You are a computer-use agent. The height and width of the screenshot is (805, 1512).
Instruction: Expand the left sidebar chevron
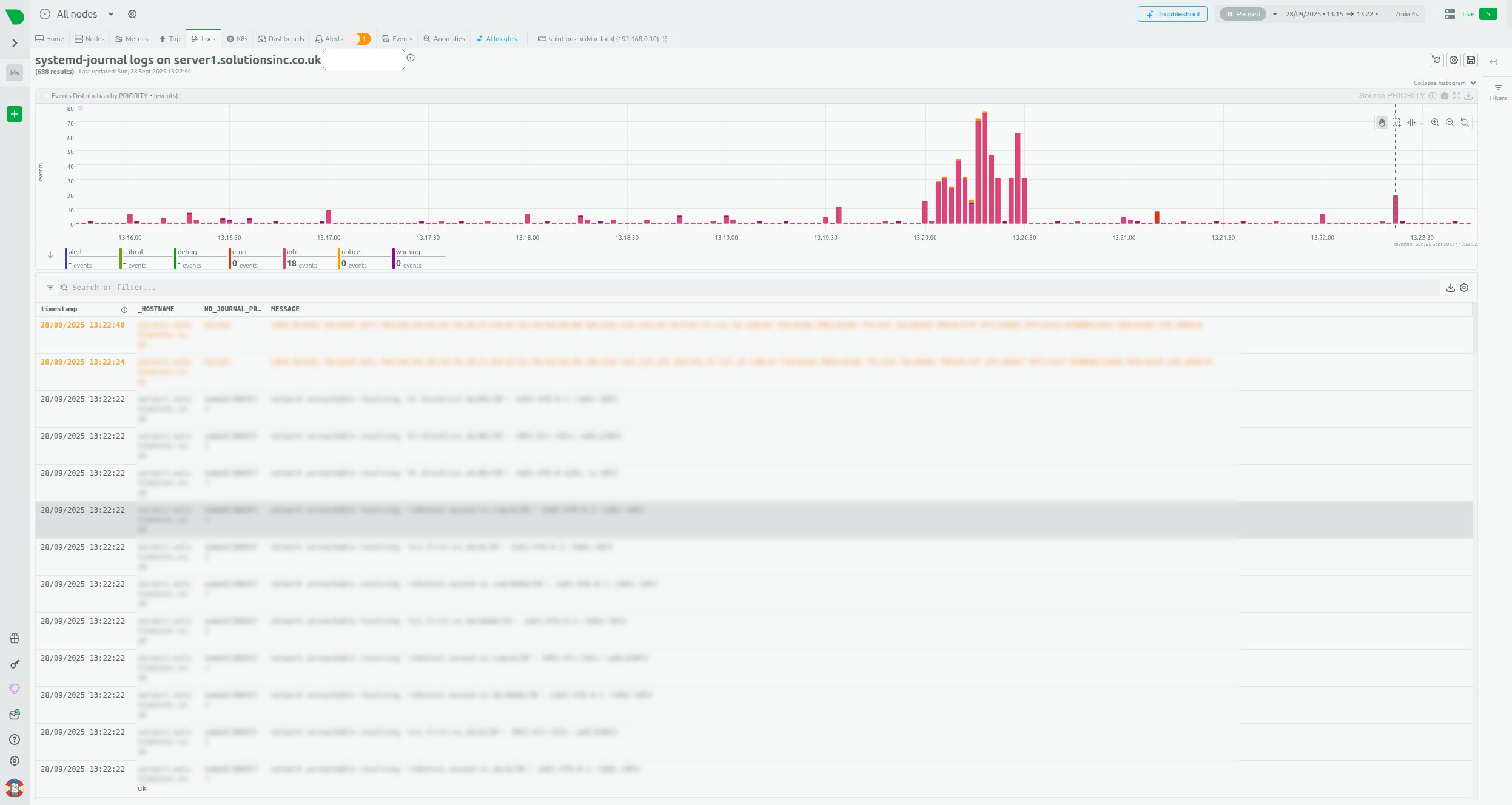[15, 43]
